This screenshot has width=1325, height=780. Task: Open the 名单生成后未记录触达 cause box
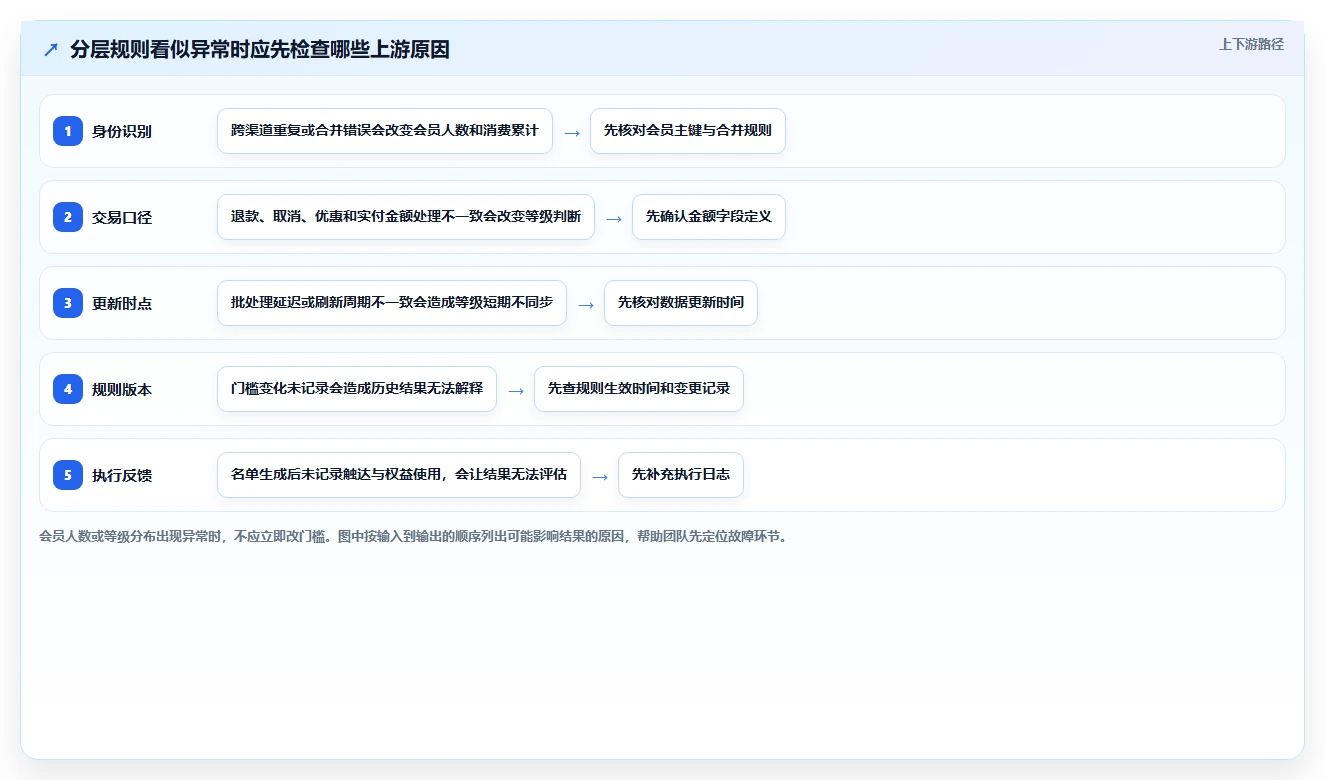[399, 475]
